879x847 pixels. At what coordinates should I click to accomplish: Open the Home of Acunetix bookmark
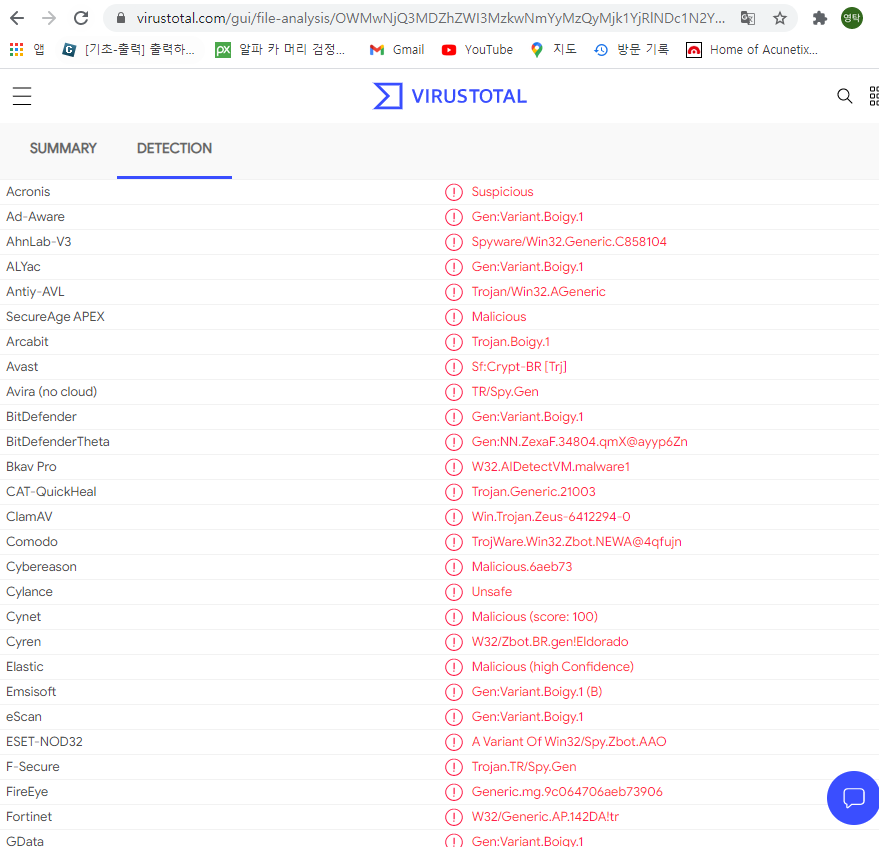coord(752,50)
